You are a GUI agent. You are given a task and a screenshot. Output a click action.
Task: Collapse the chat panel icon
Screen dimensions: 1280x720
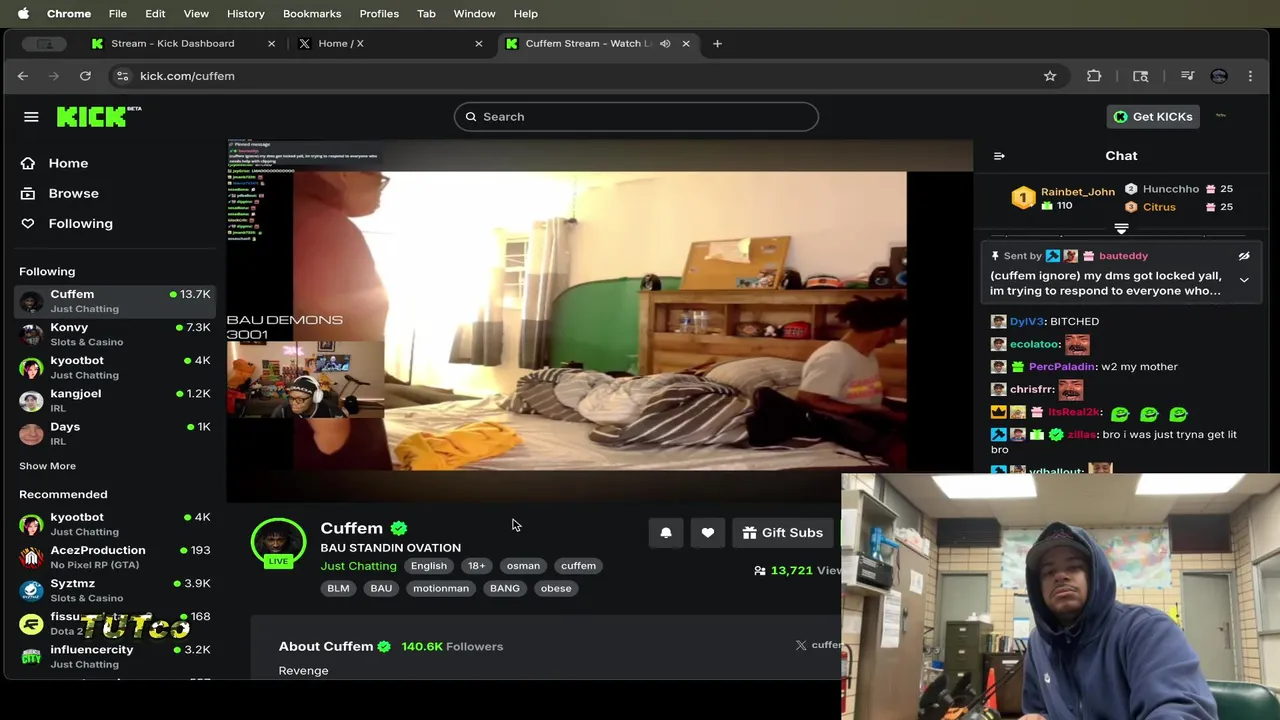coord(999,156)
